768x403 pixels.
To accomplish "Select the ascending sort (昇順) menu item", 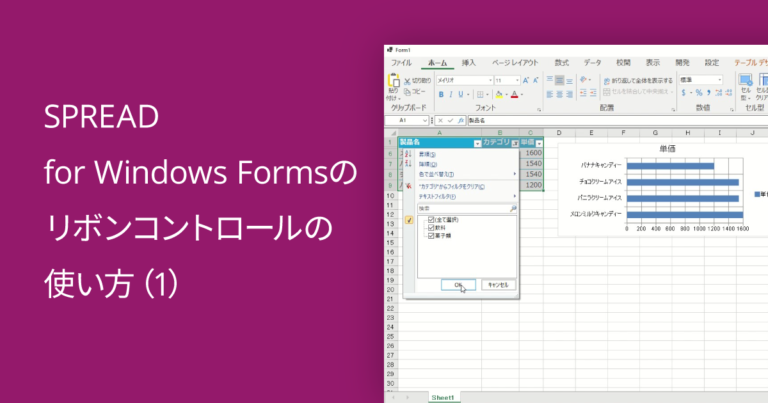I will click(461, 154).
